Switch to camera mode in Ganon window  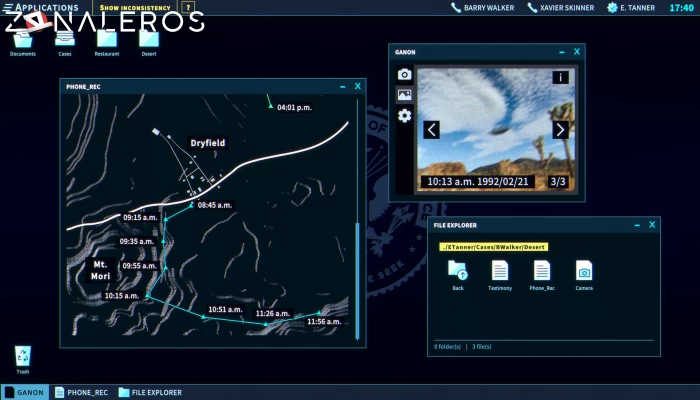coord(404,74)
